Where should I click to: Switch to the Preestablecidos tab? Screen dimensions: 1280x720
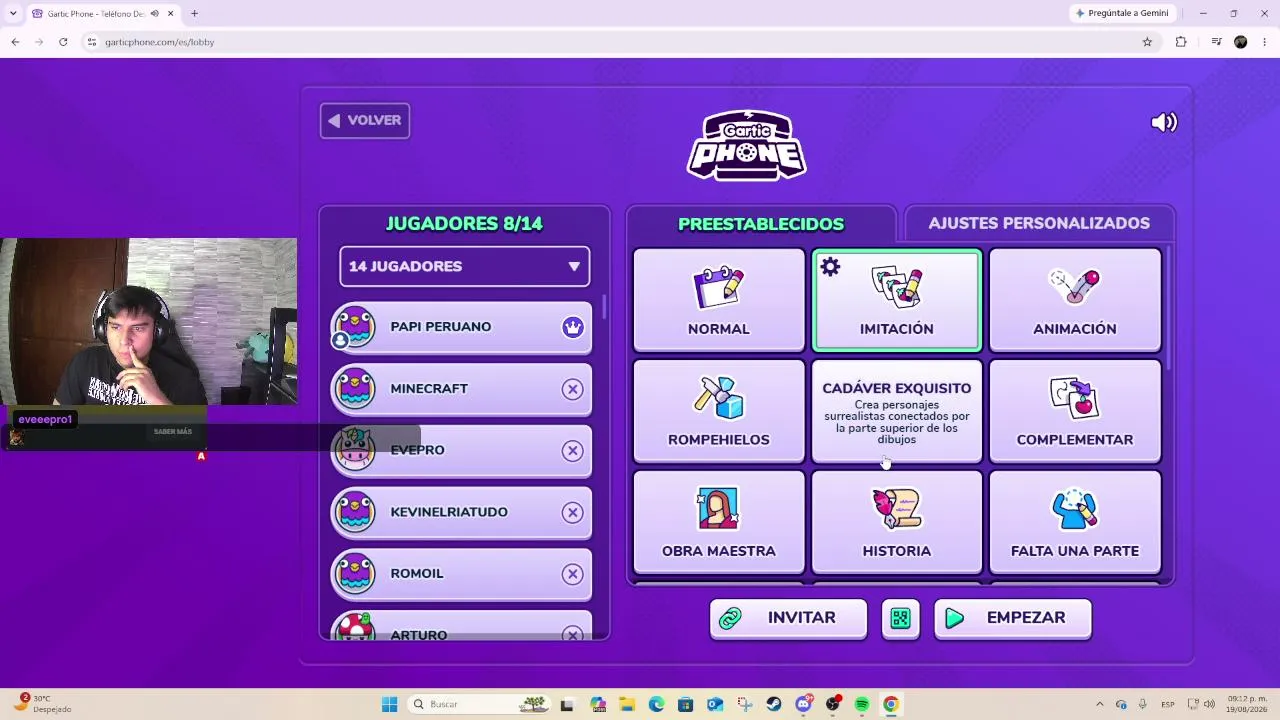pyautogui.click(x=761, y=224)
